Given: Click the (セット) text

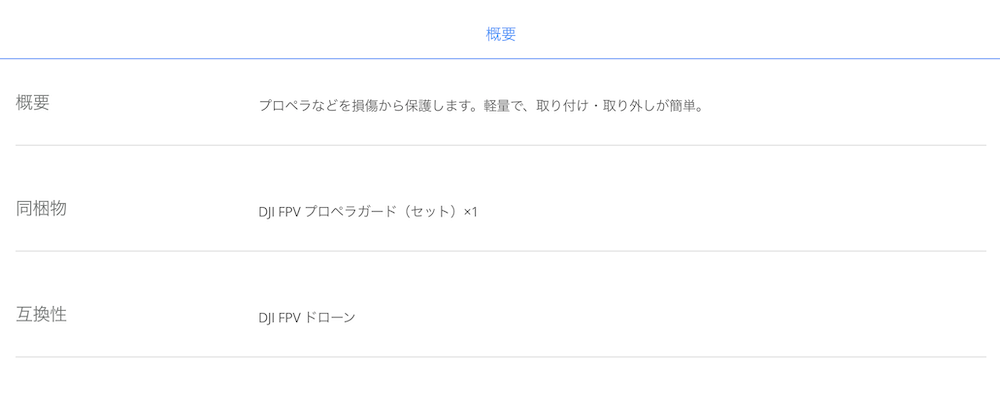Looking at the screenshot, I should tap(429, 212).
